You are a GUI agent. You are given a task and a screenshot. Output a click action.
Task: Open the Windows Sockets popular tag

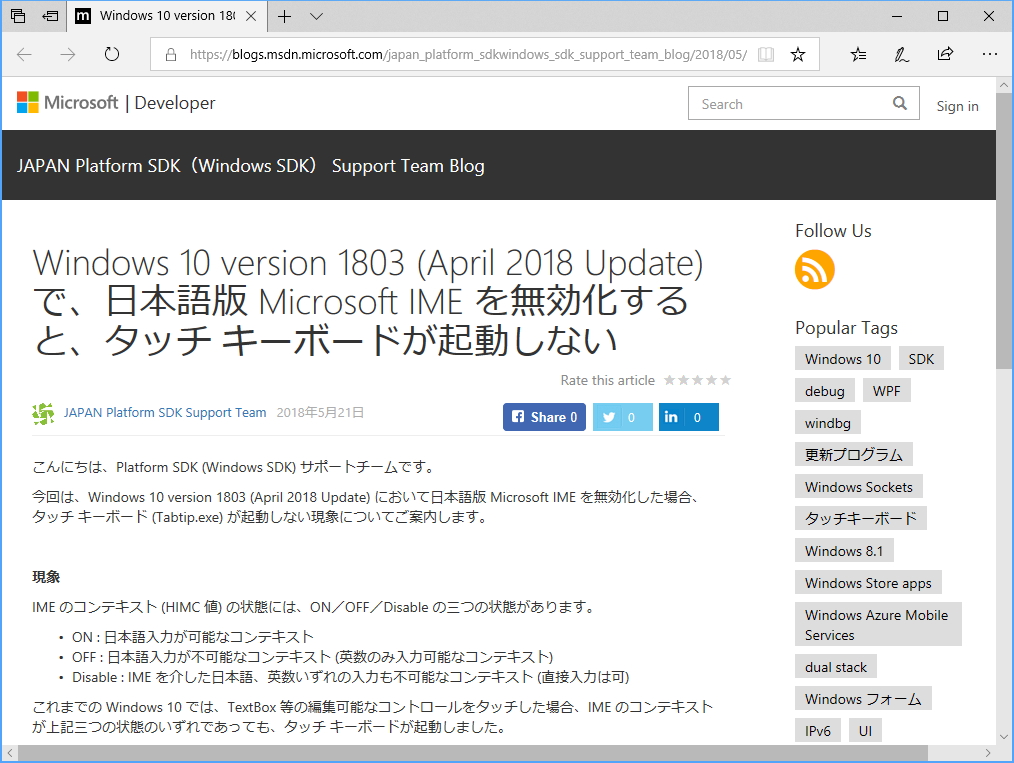click(858, 486)
